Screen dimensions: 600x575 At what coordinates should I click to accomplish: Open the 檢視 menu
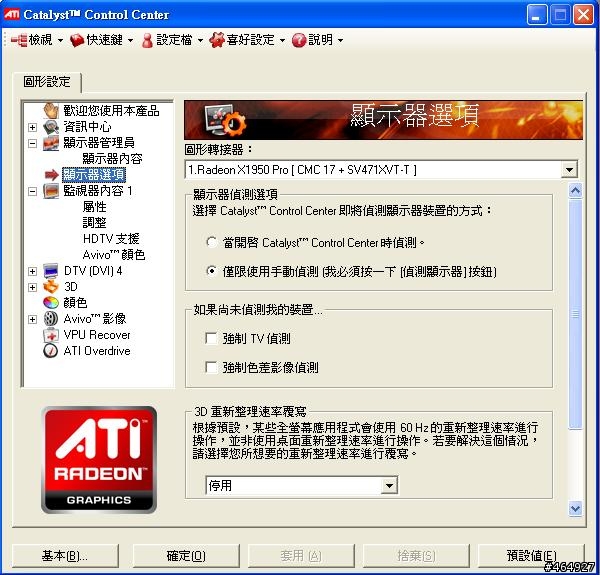pyautogui.click(x=37, y=40)
